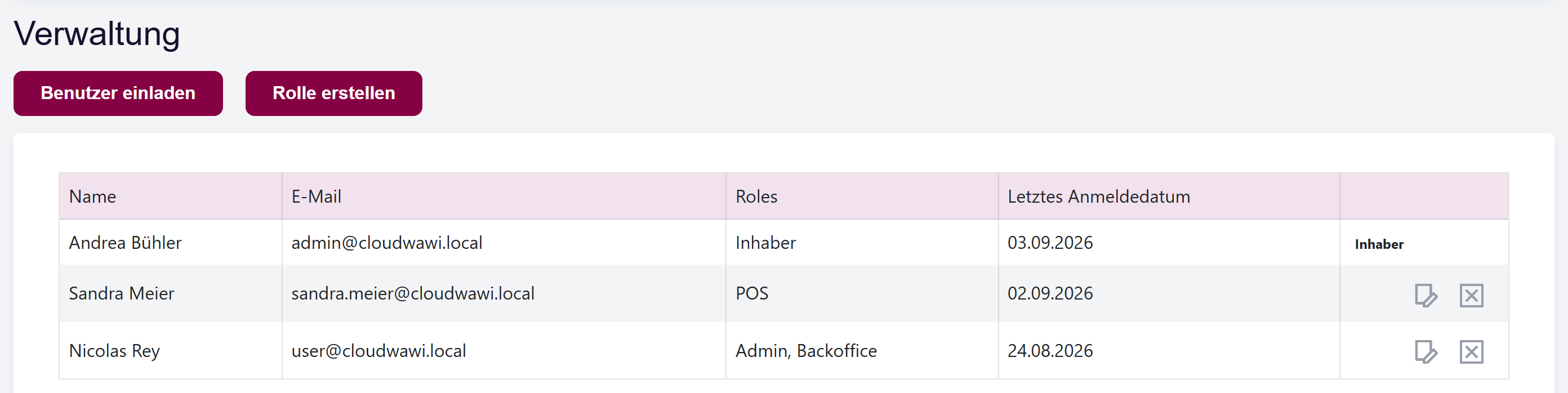1568x393 pixels.
Task: Edit user Sandra Meier
Action: click(1426, 296)
